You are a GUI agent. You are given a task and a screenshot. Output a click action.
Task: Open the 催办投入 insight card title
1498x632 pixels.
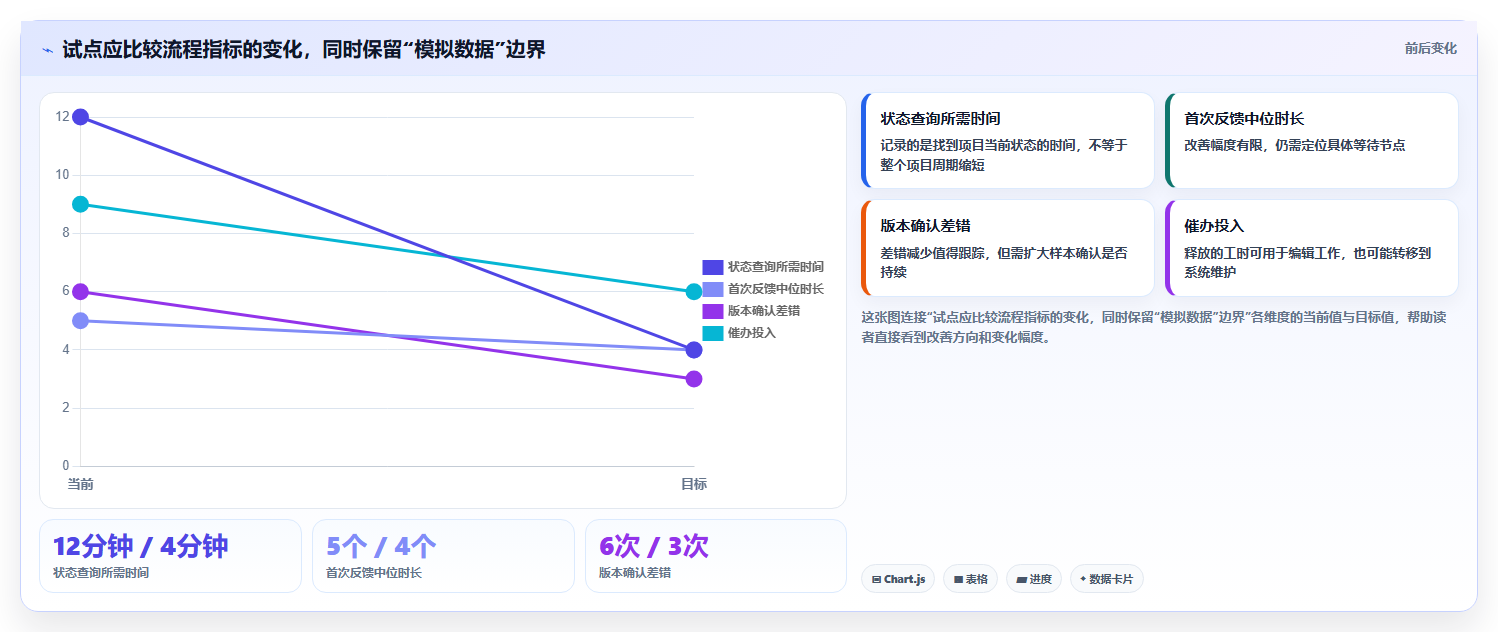tap(1214, 226)
